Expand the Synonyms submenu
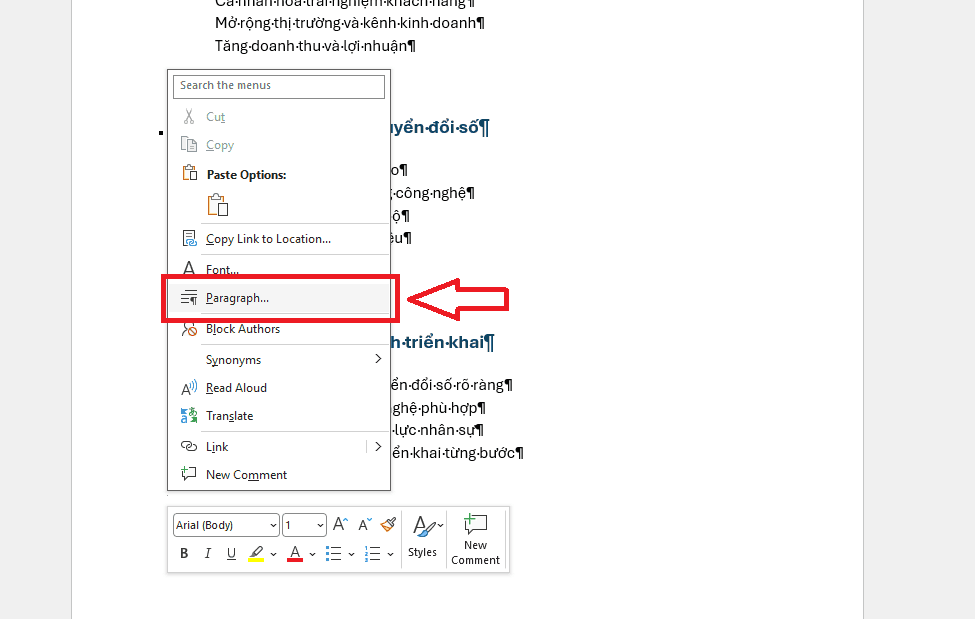The width and height of the screenshot is (975, 619). pos(279,360)
